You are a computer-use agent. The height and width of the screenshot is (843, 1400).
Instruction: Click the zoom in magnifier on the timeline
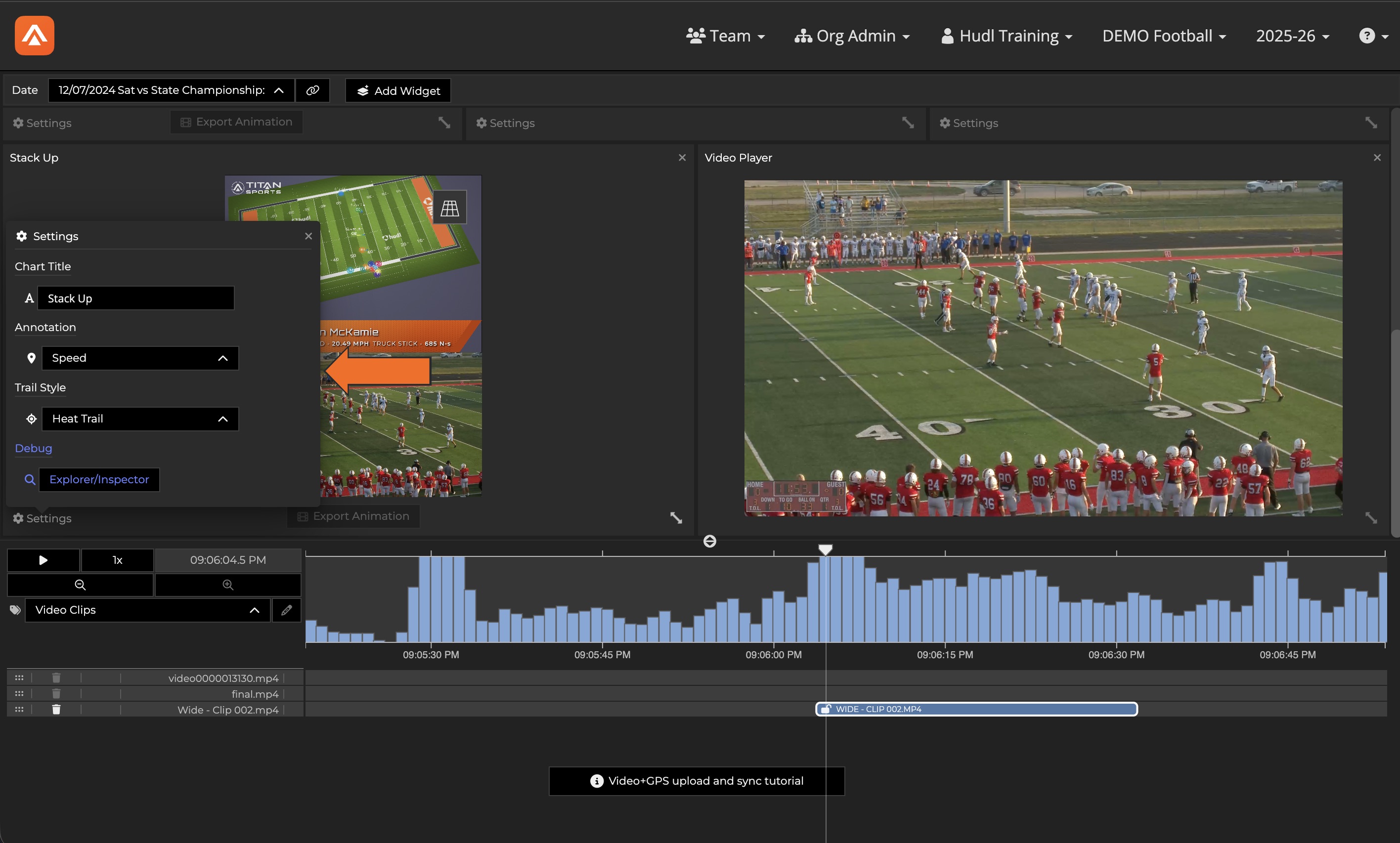point(228,585)
